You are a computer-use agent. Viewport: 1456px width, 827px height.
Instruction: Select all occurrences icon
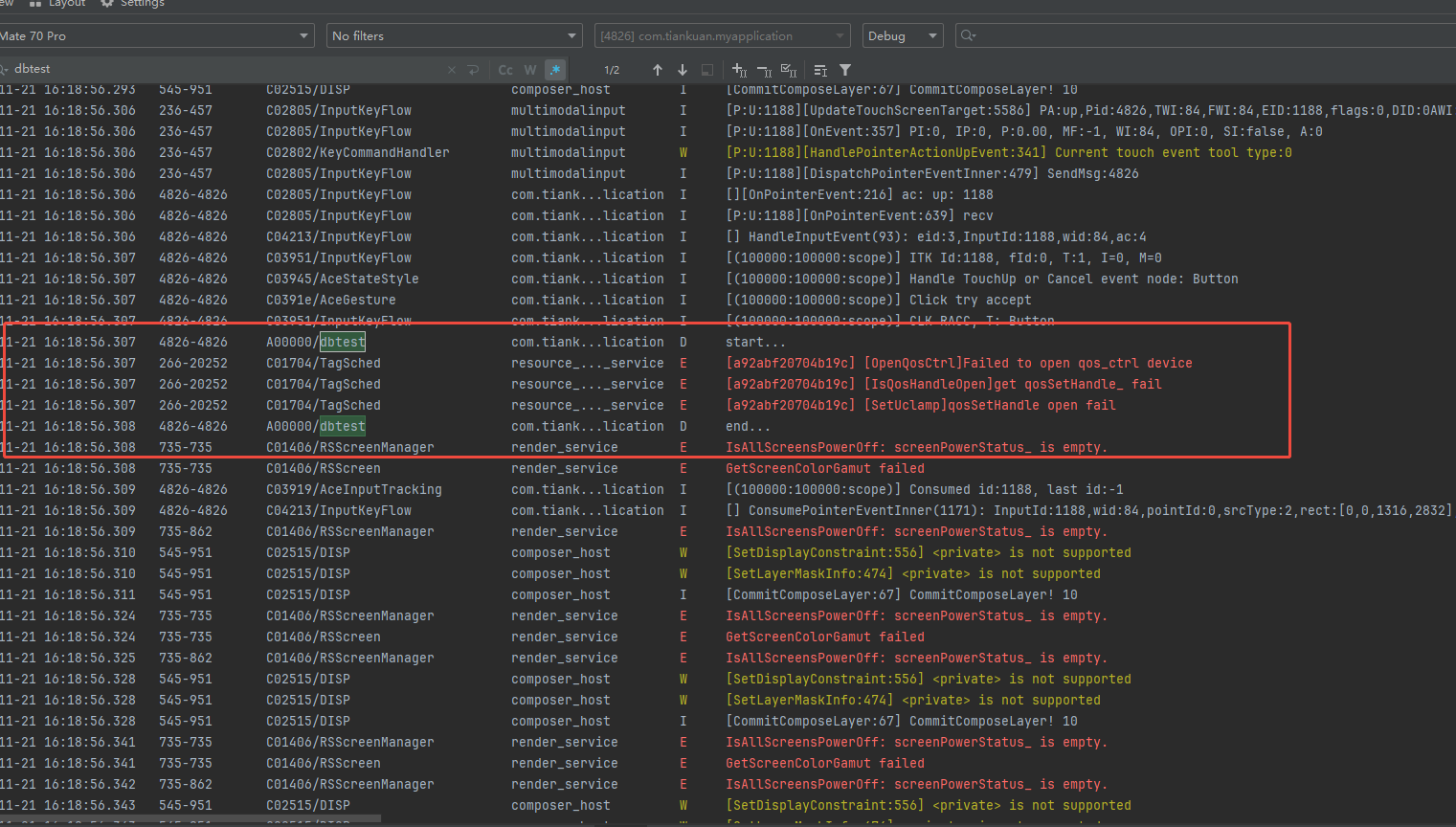click(x=789, y=70)
